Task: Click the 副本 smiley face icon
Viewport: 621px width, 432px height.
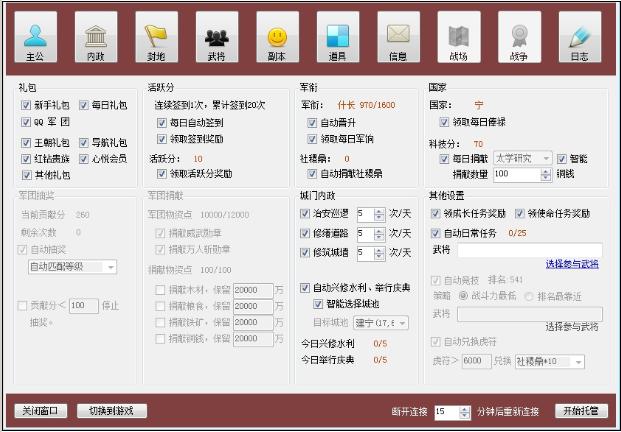Action: [x=277, y=39]
